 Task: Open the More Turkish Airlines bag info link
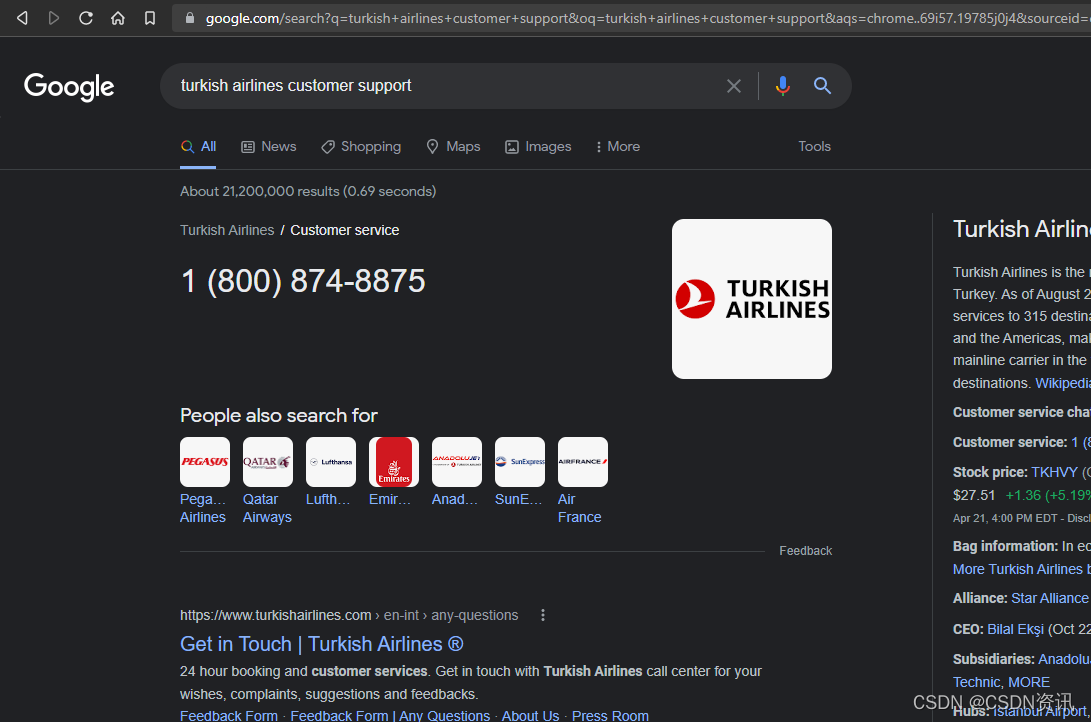point(1021,569)
